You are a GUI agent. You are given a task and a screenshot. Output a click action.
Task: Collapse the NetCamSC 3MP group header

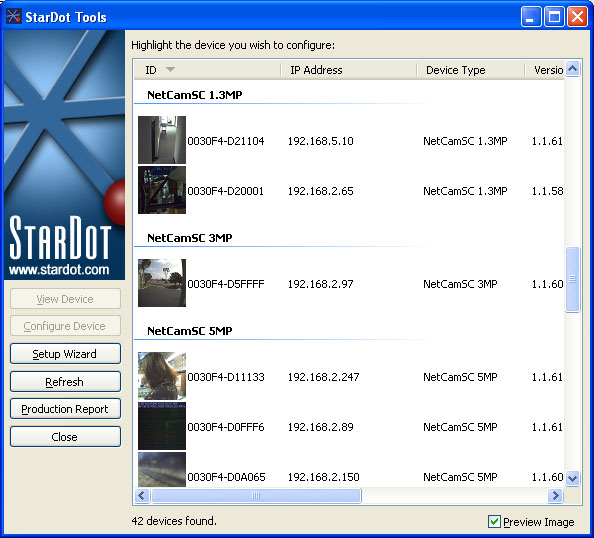tap(189, 238)
